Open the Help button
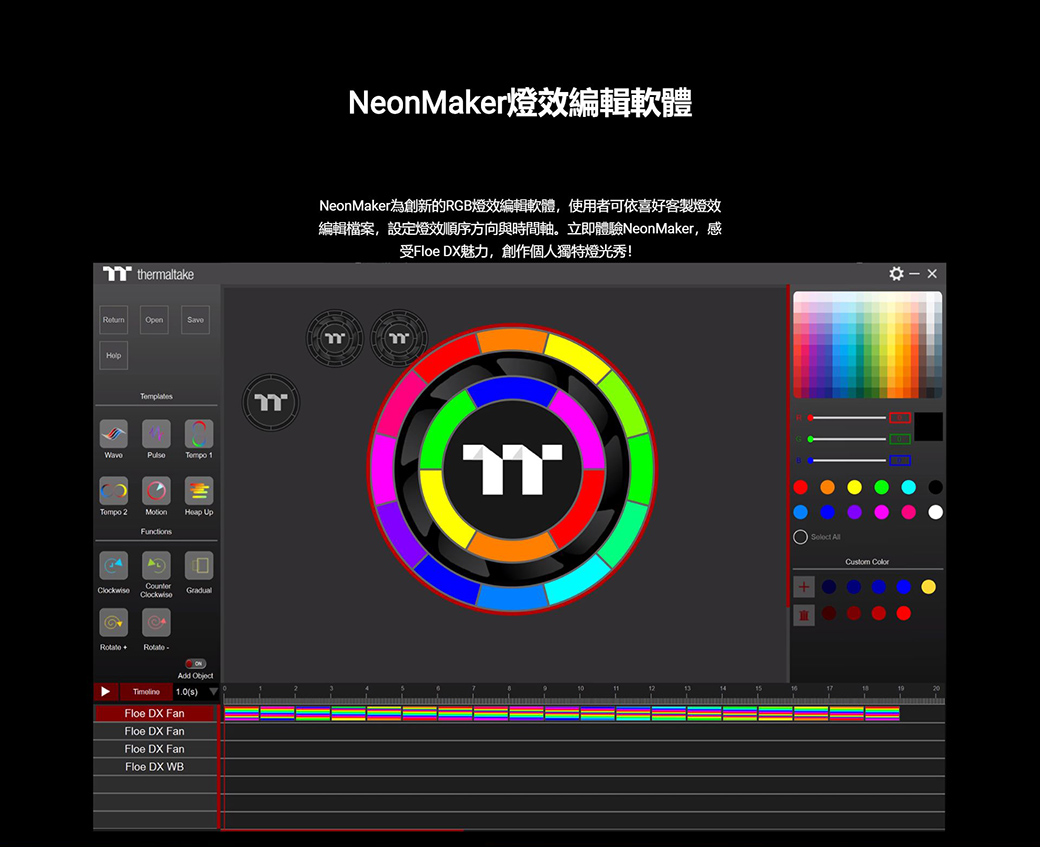The height and width of the screenshot is (847, 1040). [x=113, y=355]
